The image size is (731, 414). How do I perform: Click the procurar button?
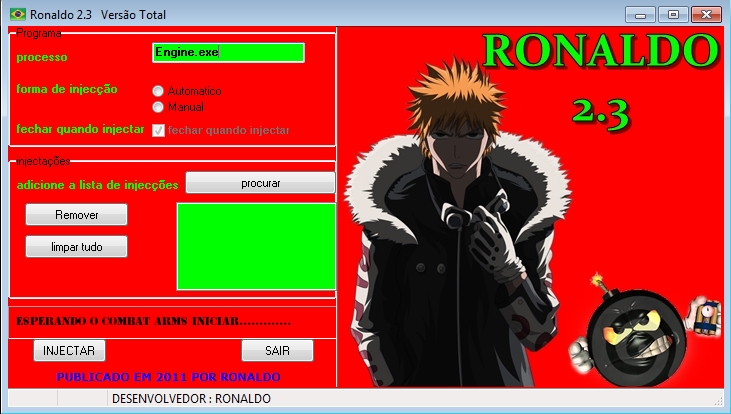click(261, 183)
